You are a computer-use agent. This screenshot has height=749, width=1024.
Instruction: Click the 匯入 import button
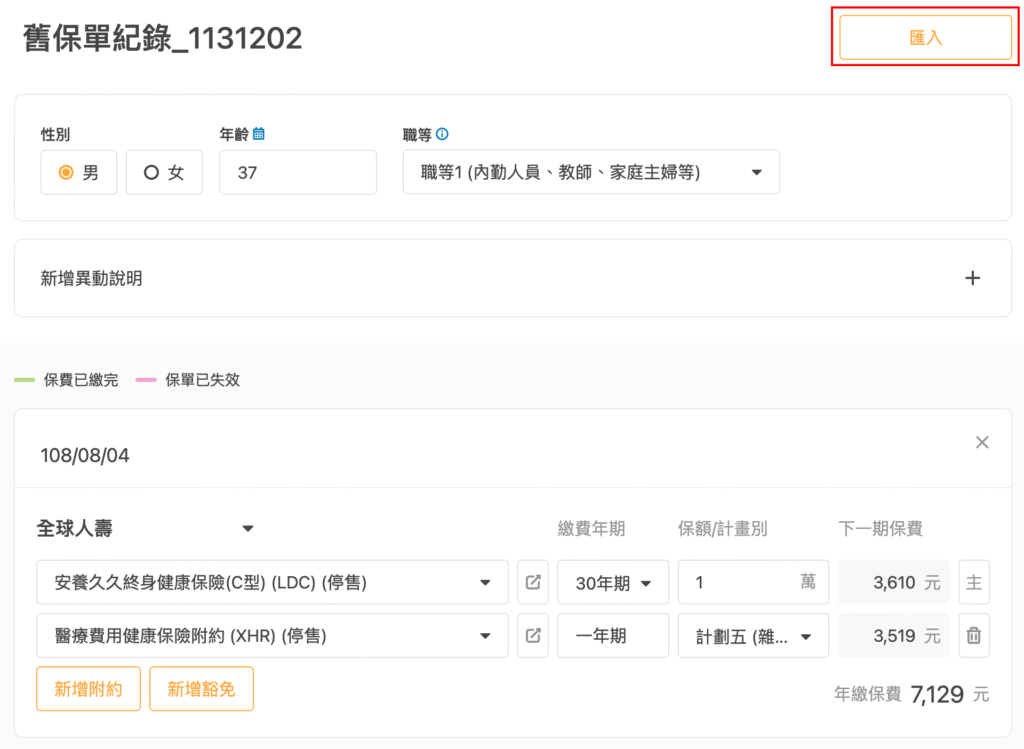(x=925, y=38)
